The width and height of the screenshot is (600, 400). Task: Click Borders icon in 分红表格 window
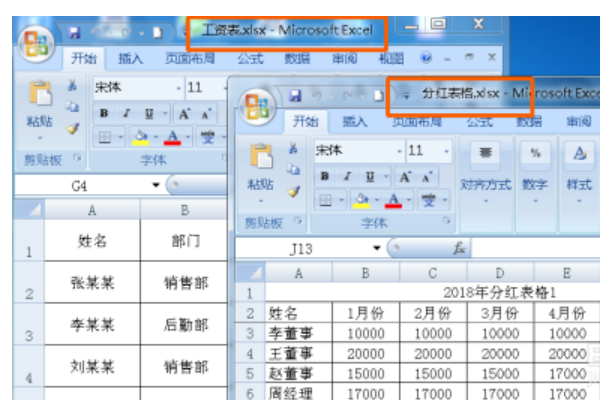(x=326, y=200)
